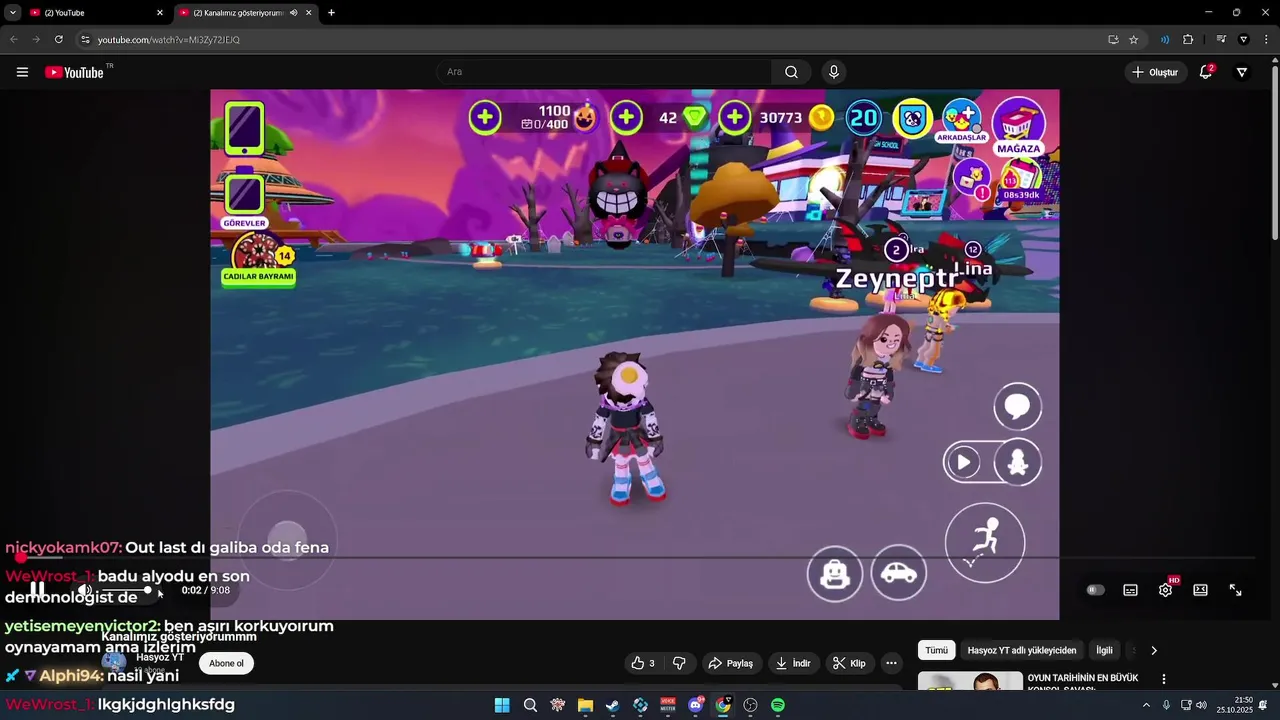This screenshot has width=1280, height=720.
Task: Open the notifications bell
Action: click(1206, 72)
